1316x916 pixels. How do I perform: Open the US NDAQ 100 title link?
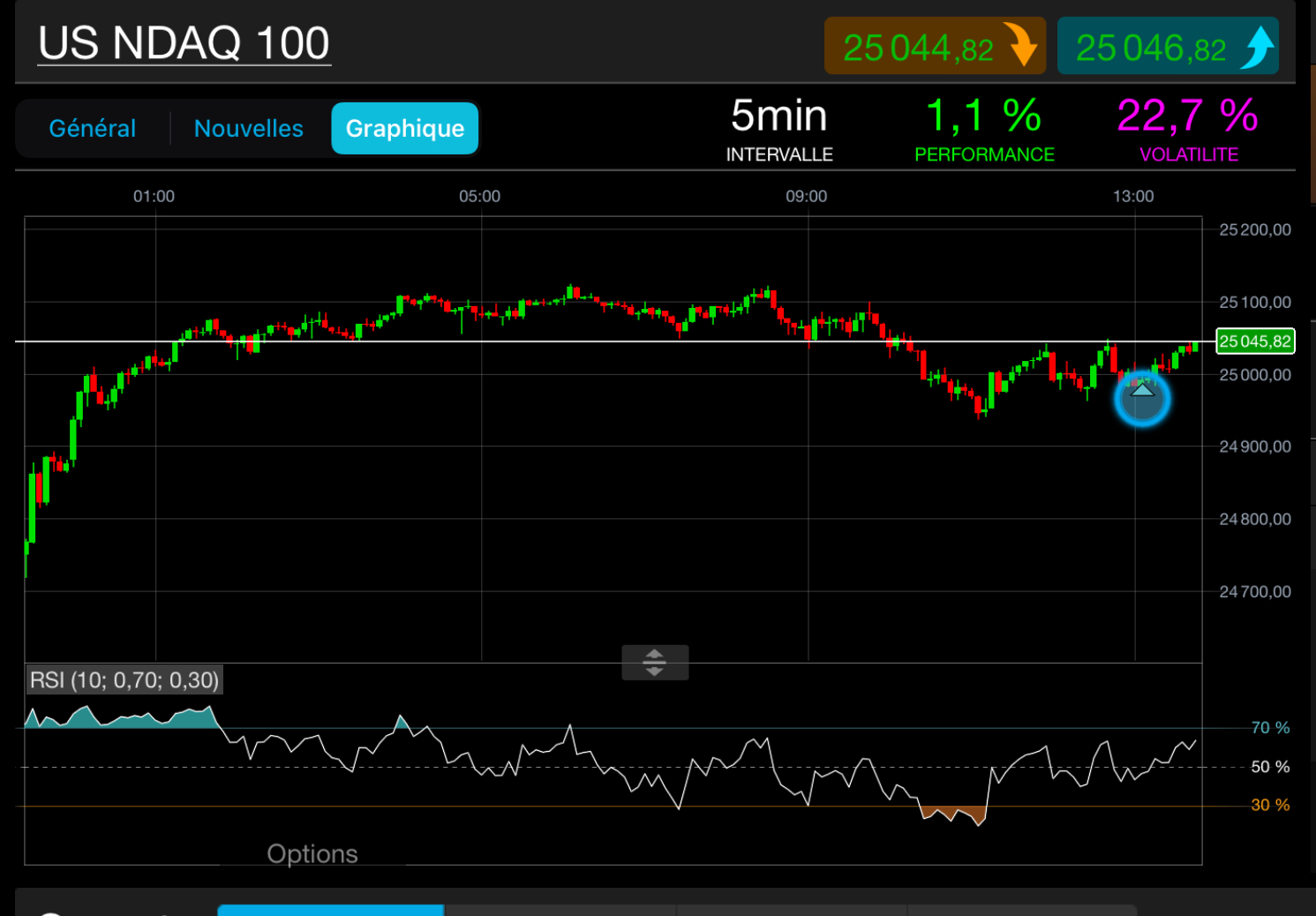[184, 43]
